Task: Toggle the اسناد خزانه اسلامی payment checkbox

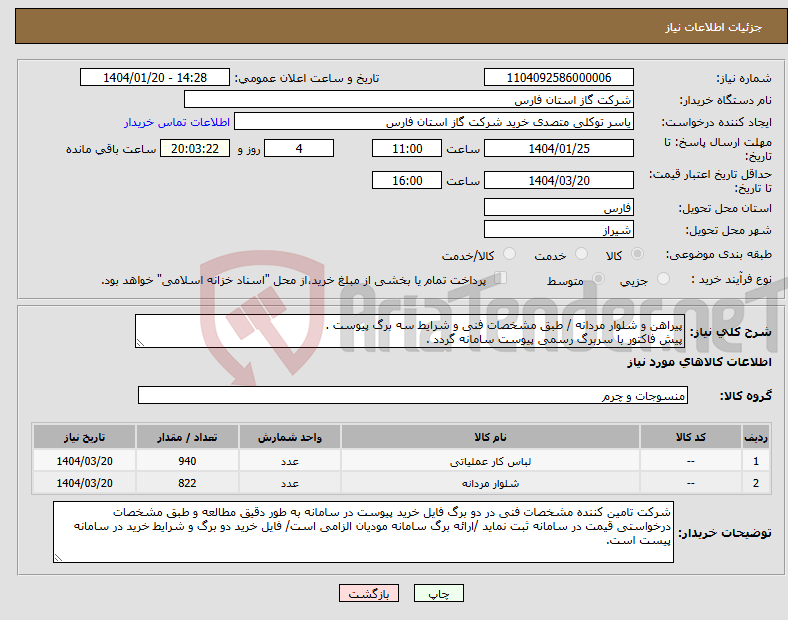Action: tap(501, 278)
